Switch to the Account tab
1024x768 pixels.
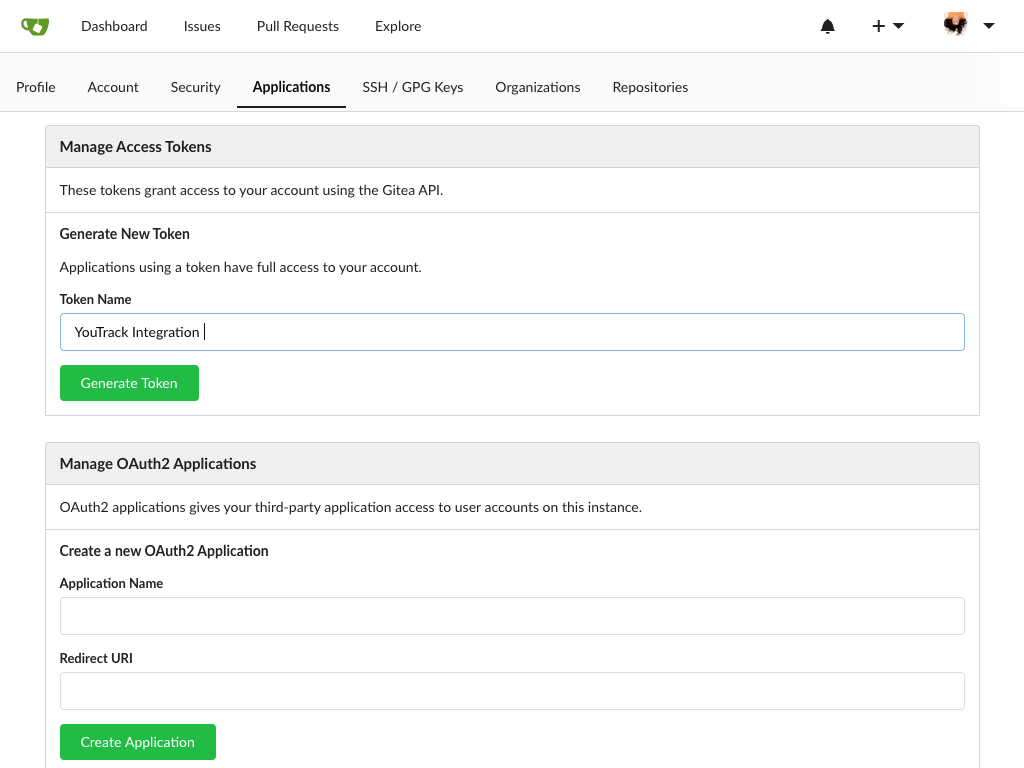point(113,87)
